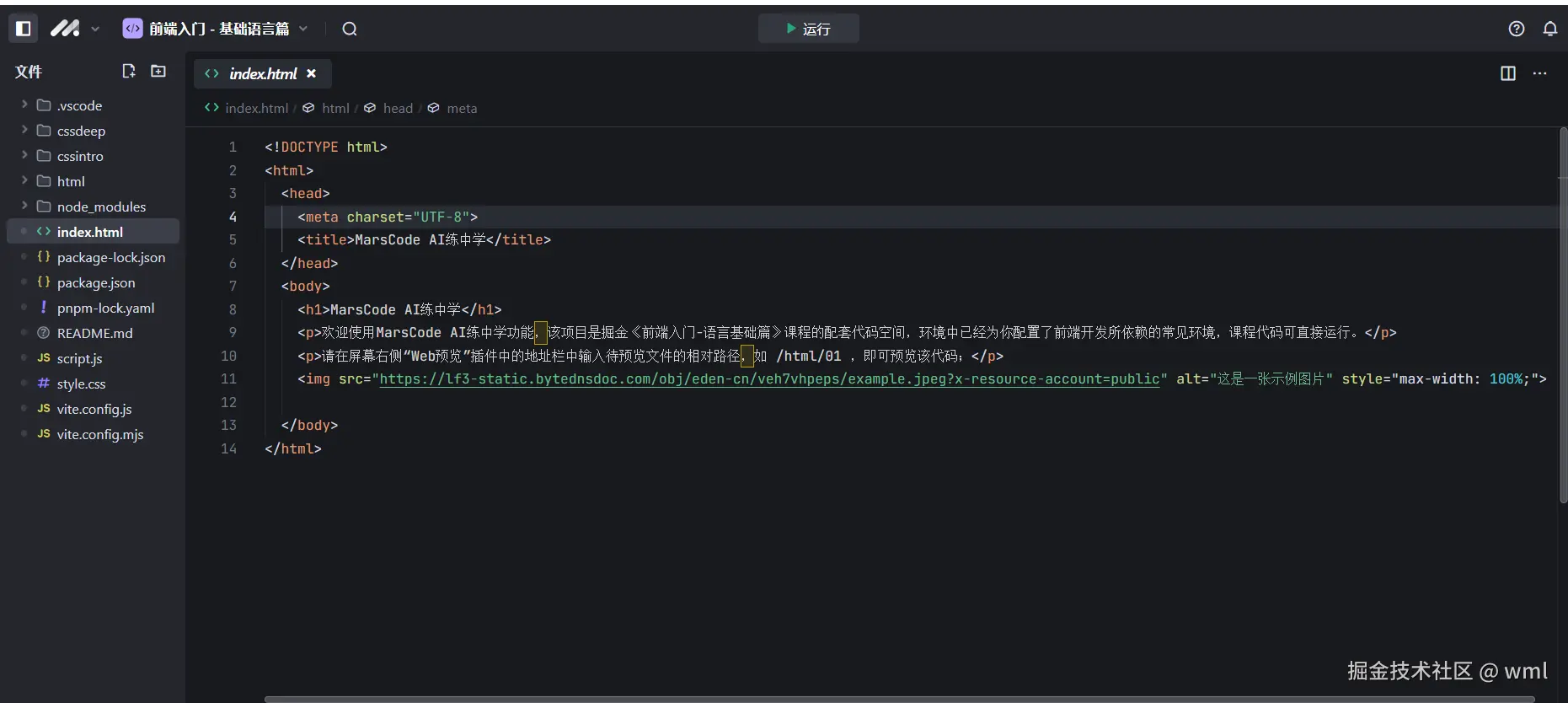Viewport: 1568px width, 703px height.
Task: Open the search magnifier icon
Action: point(350,29)
